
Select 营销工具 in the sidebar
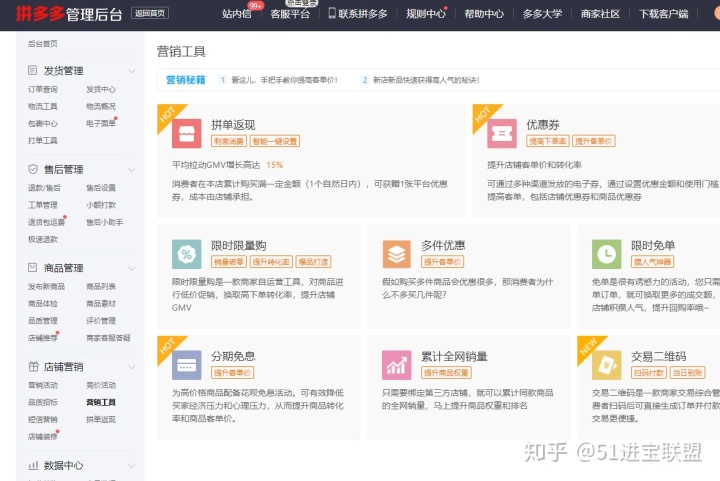pyautogui.click(x=101, y=402)
